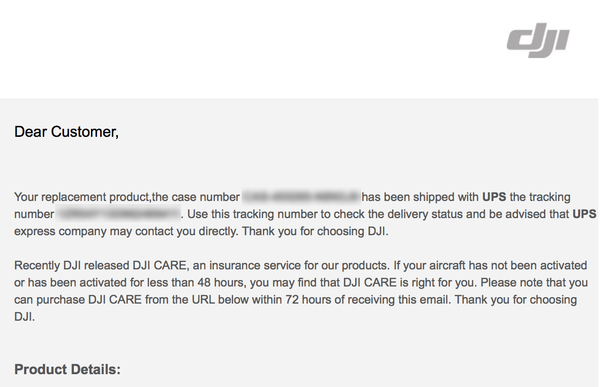Click 'Please note that you' text

tap(534, 282)
